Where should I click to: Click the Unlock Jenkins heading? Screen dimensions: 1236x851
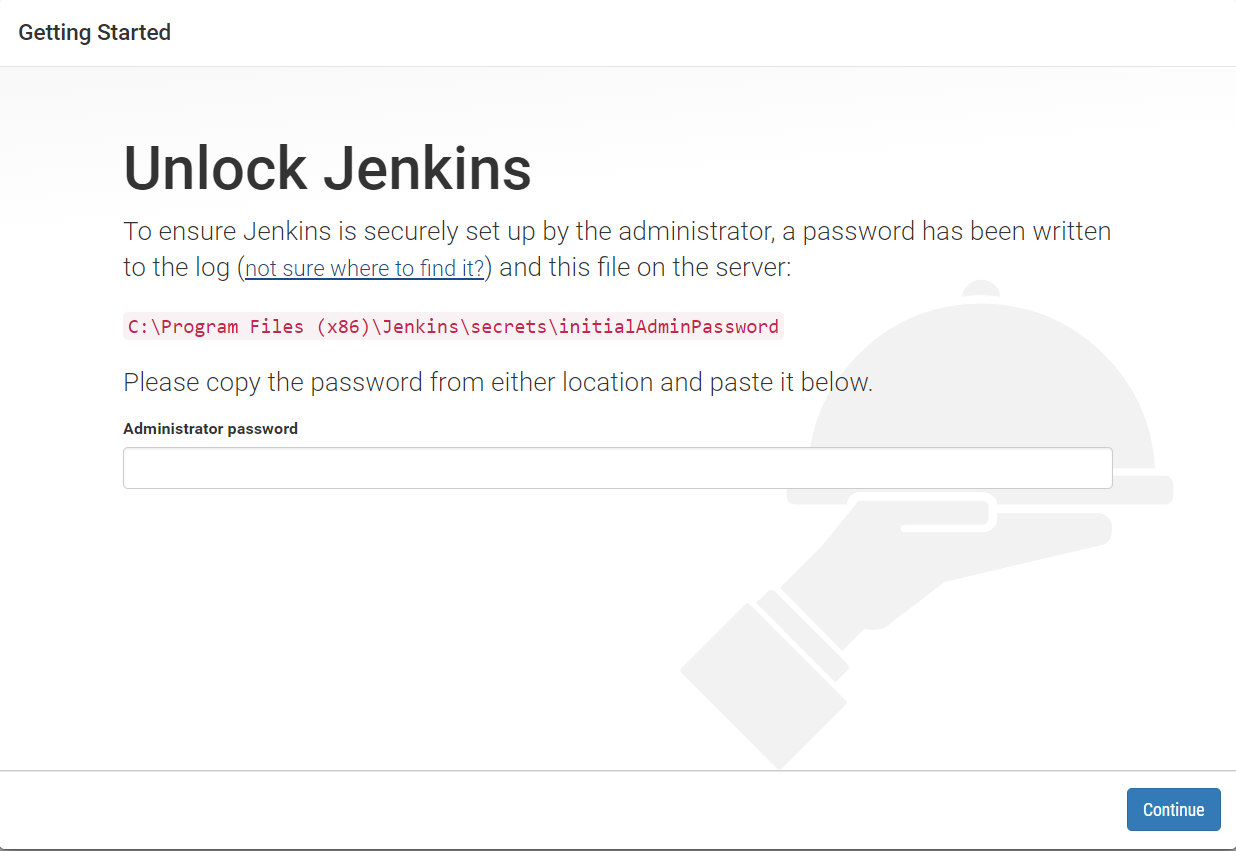pos(327,168)
